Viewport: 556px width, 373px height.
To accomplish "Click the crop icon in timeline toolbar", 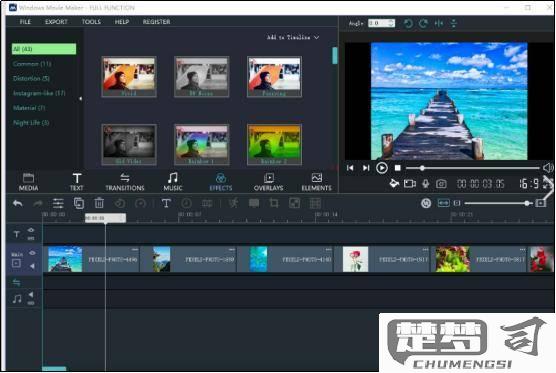I will point(274,203).
